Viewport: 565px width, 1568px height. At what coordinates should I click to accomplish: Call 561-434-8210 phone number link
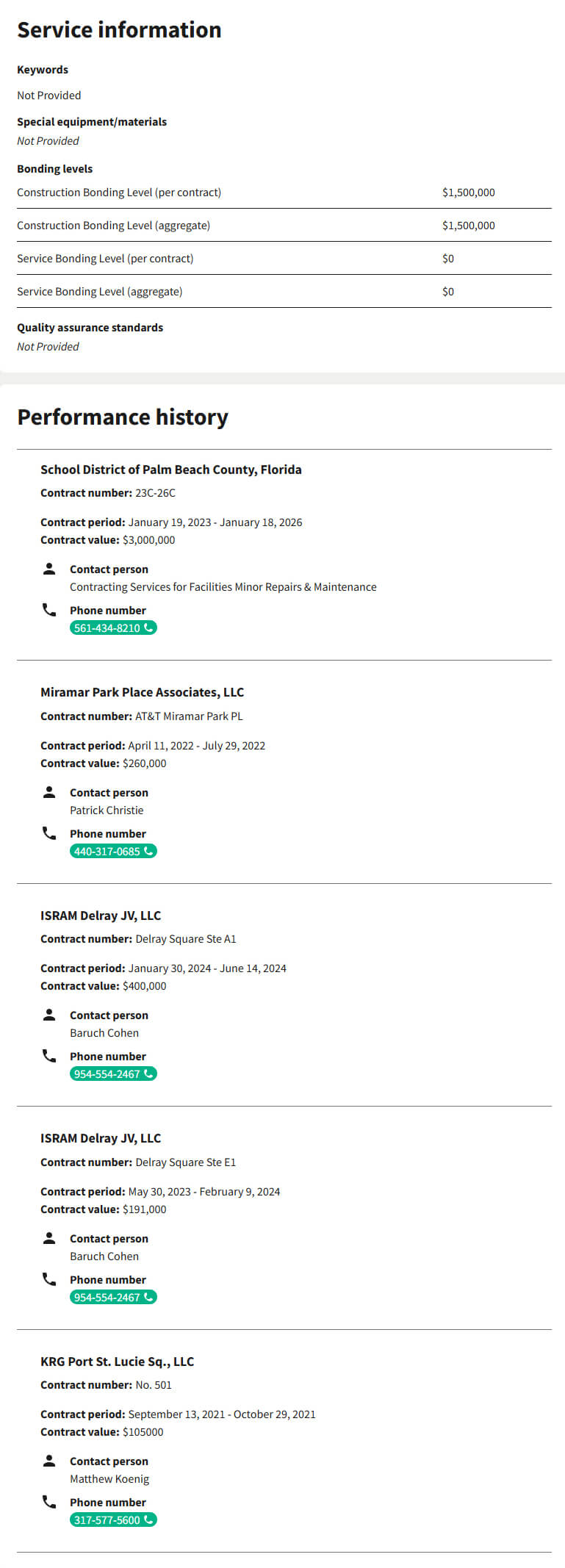113,628
